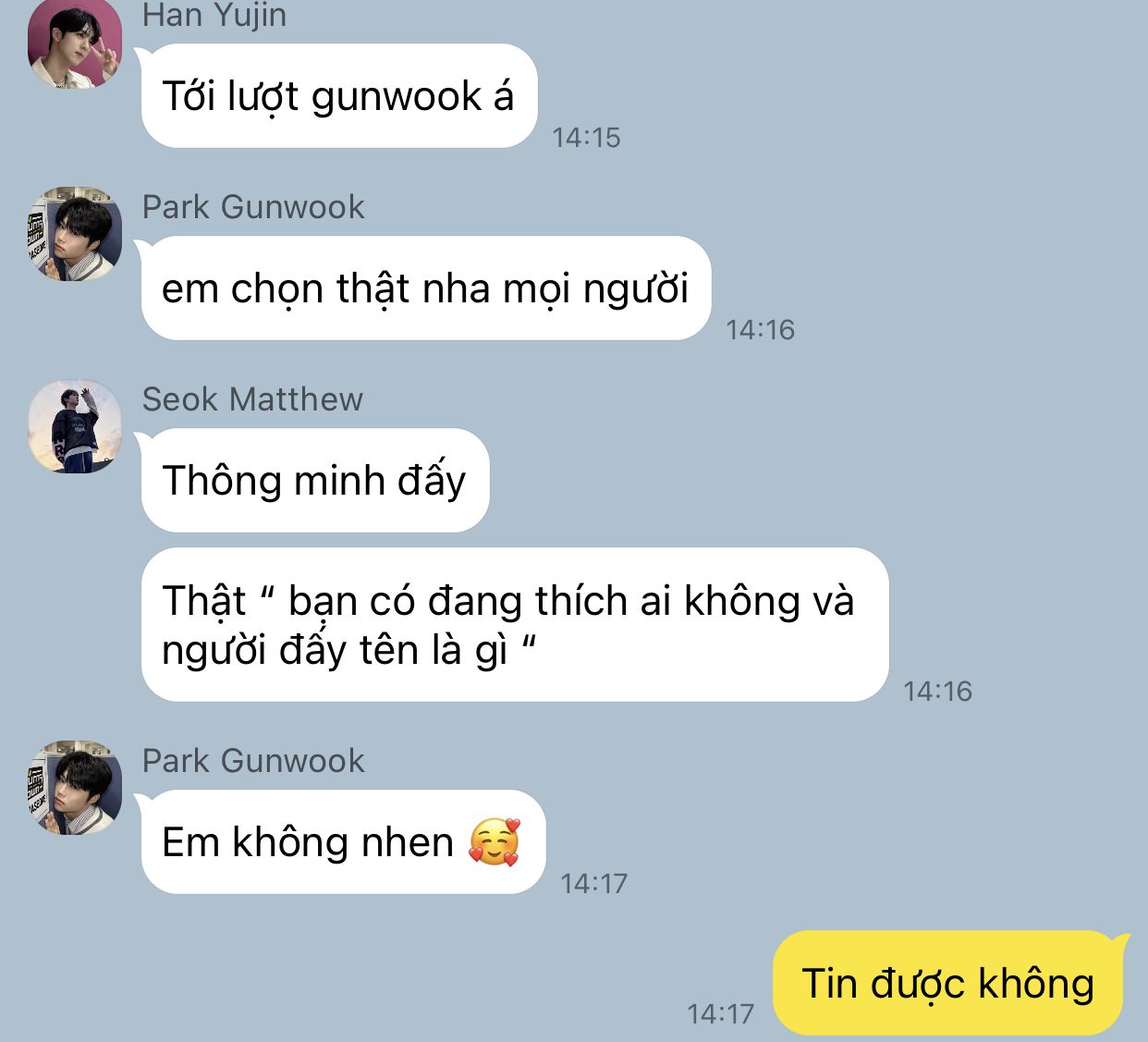The image size is (1148, 1042).
Task: Tap the first 'Park Gunwook' sender name label
Action: [253, 207]
